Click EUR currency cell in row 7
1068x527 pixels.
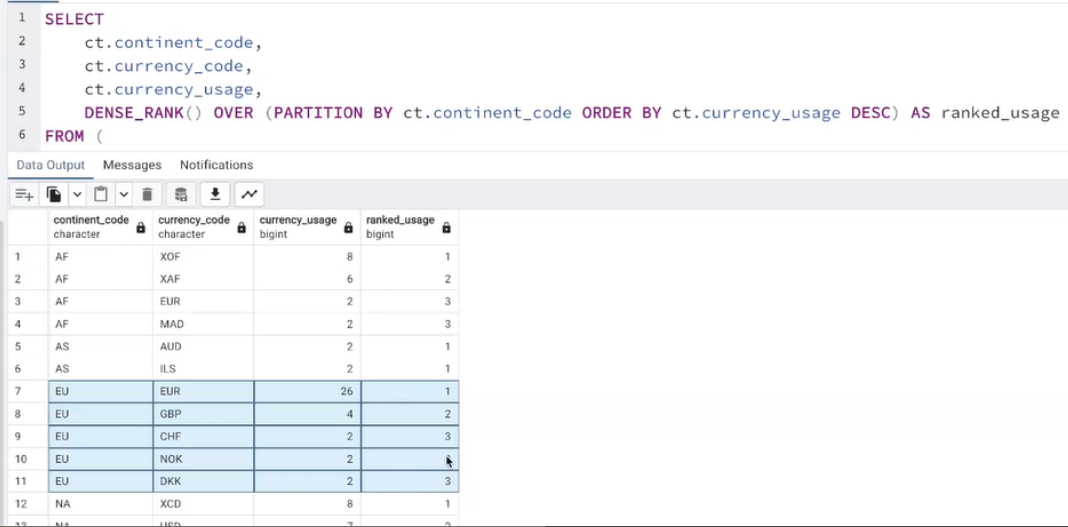click(204, 392)
